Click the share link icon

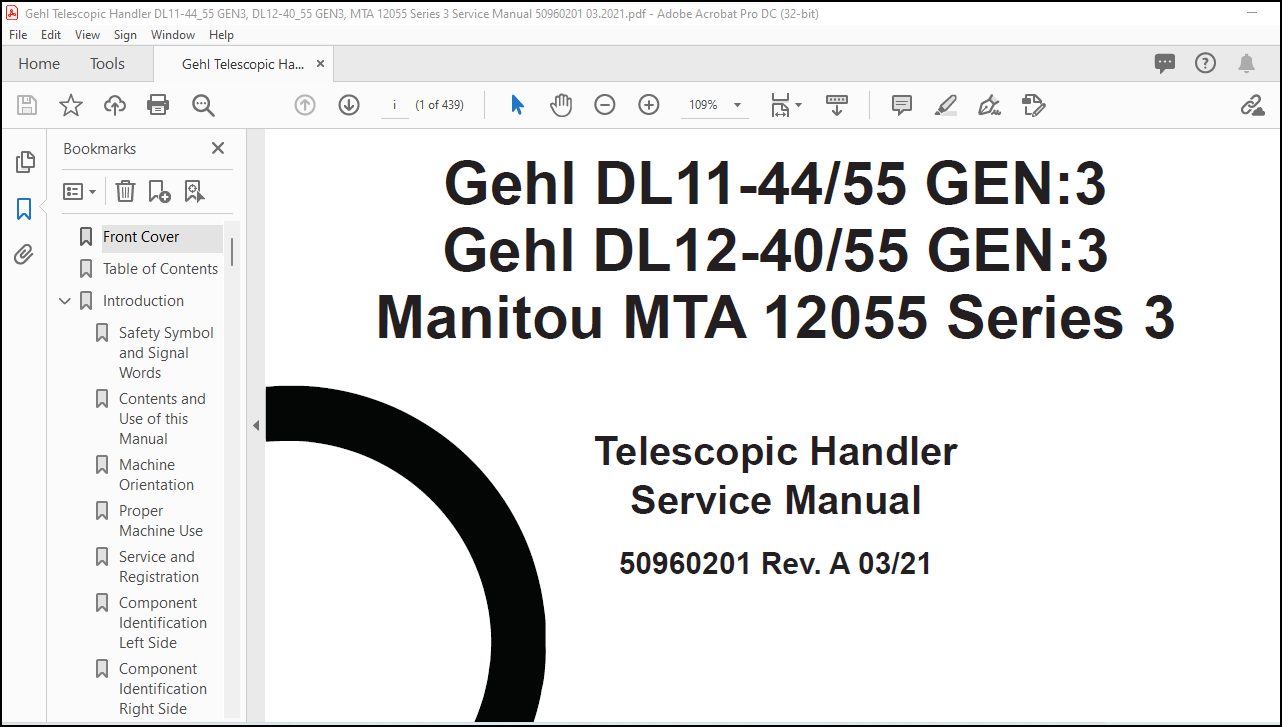coord(1252,105)
